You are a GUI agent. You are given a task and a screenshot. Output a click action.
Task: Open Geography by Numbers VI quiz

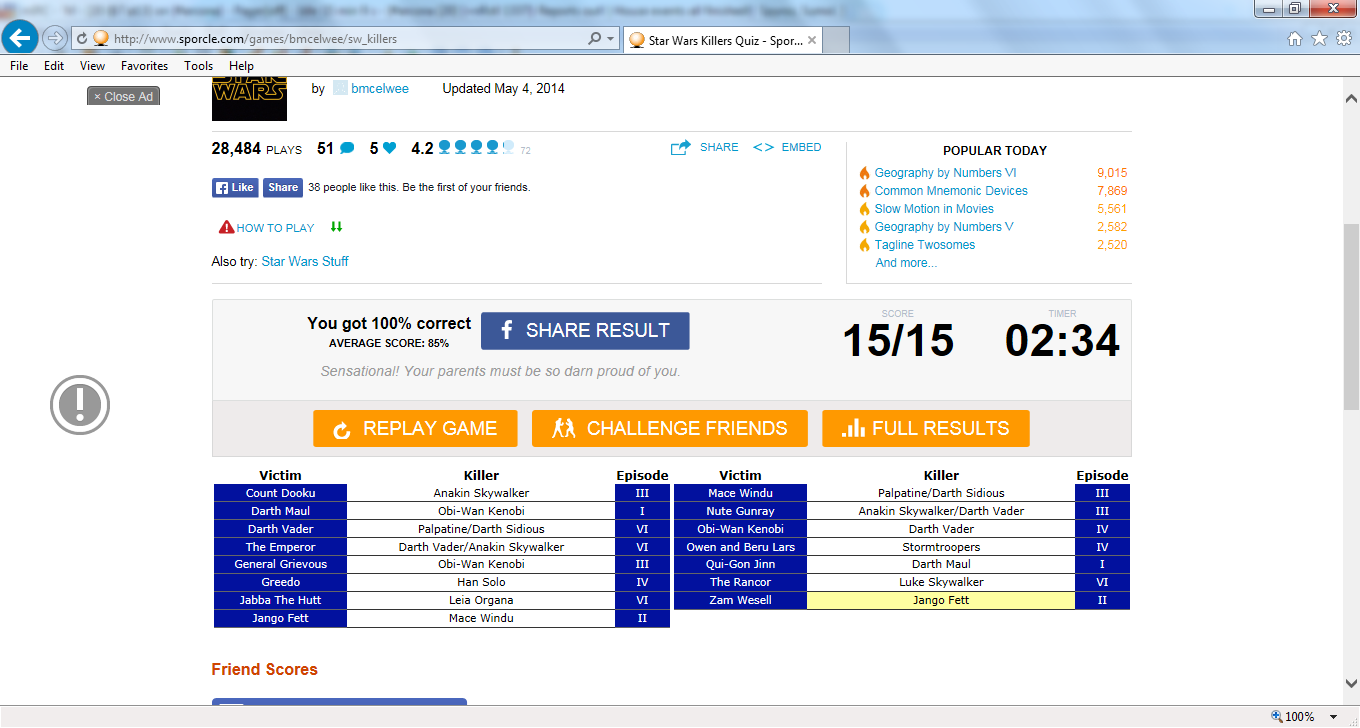(945, 173)
